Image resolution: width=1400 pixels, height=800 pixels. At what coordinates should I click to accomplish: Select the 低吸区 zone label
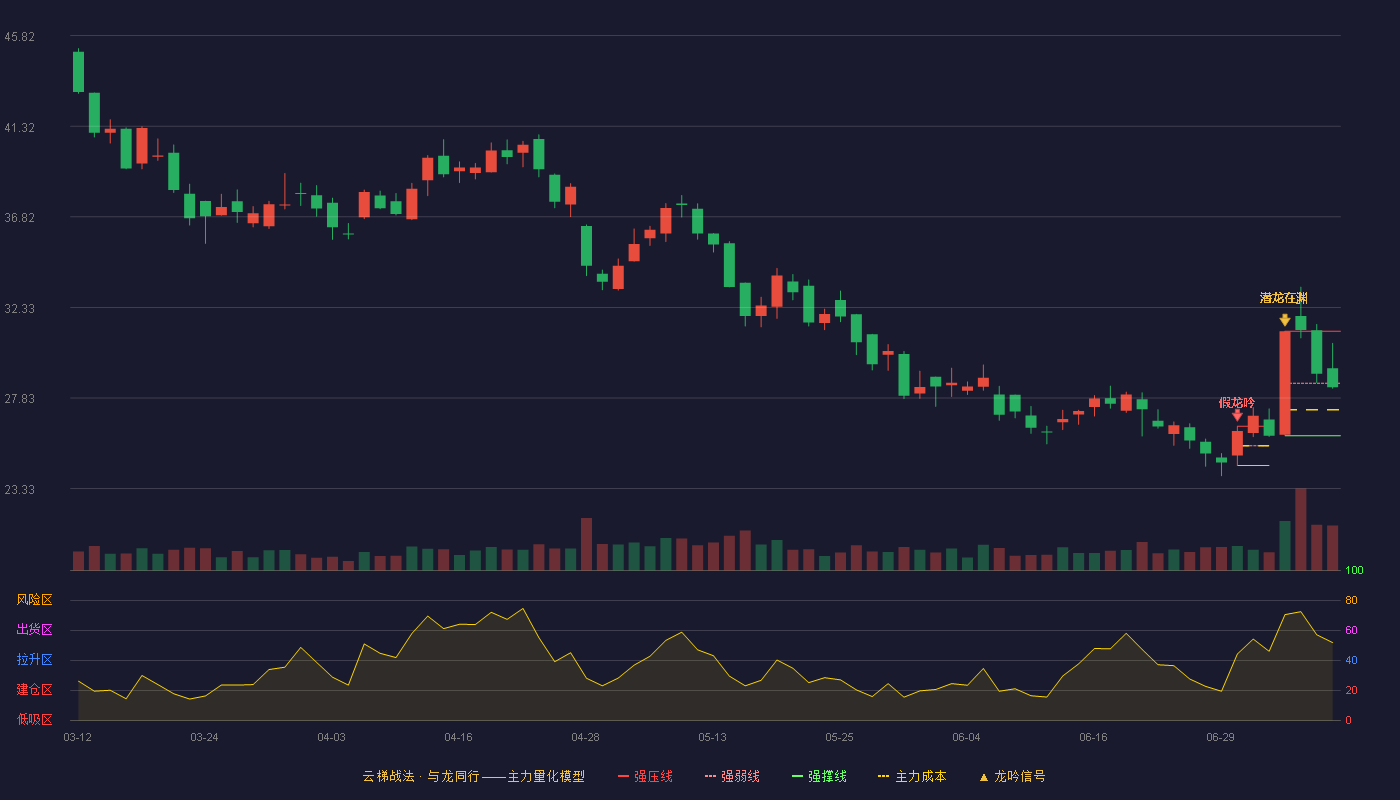(x=35, y=719)
